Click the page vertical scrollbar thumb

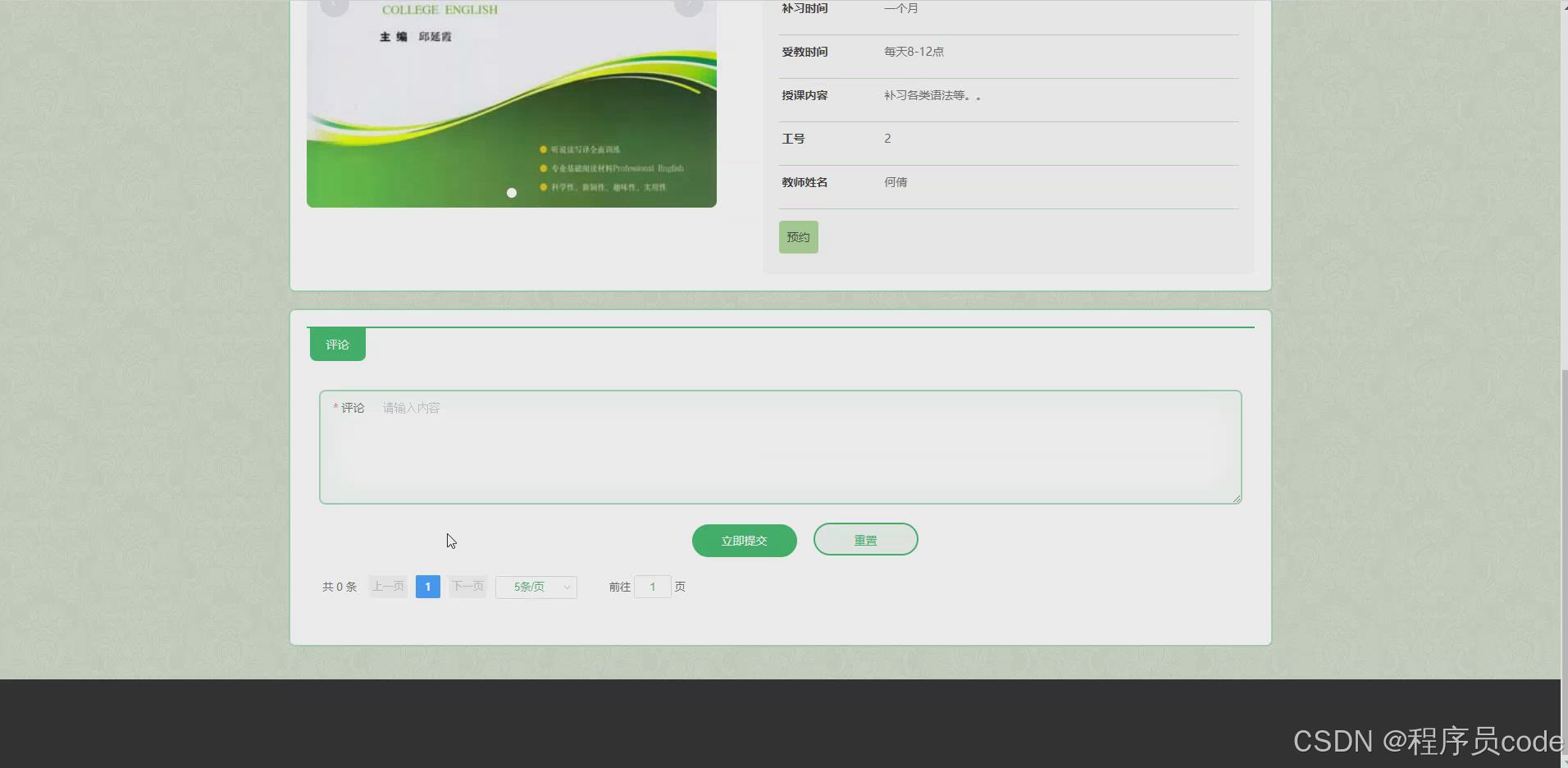pos(1564,562)
